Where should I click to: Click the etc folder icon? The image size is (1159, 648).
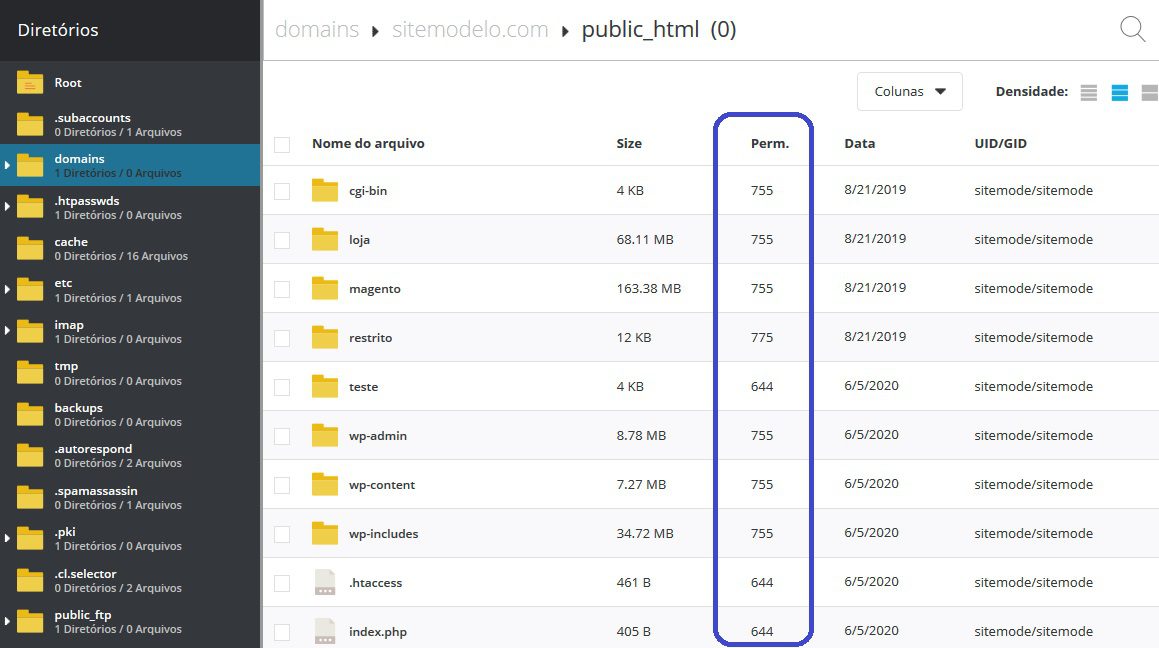pos(30,290)
